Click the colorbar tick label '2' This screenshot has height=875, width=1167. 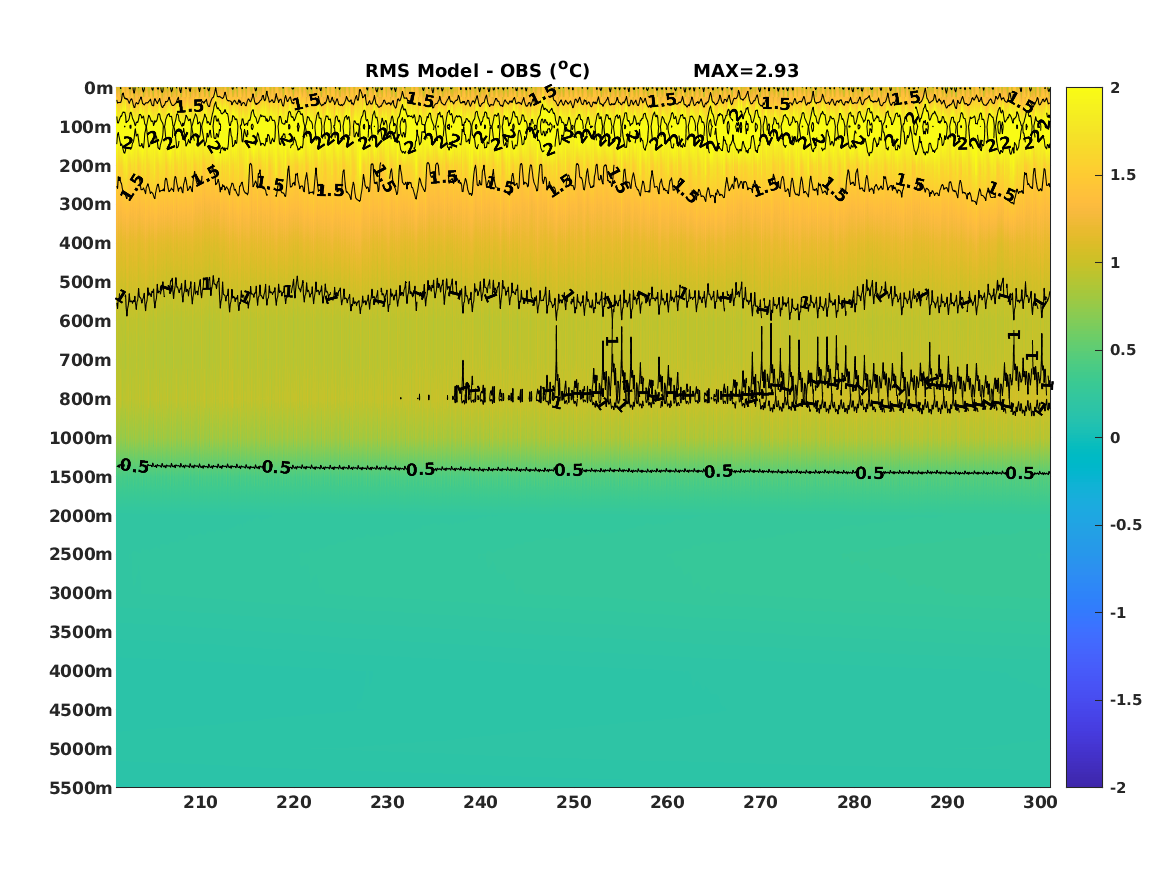[x=1115, y=88]
